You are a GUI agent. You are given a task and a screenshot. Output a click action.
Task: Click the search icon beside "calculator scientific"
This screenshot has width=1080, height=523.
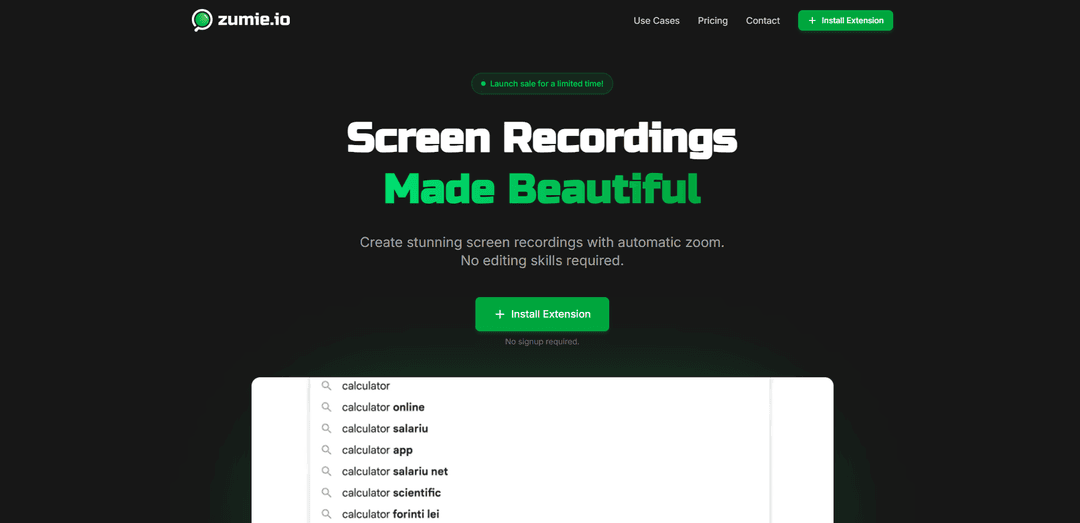[x=326, y=493]
